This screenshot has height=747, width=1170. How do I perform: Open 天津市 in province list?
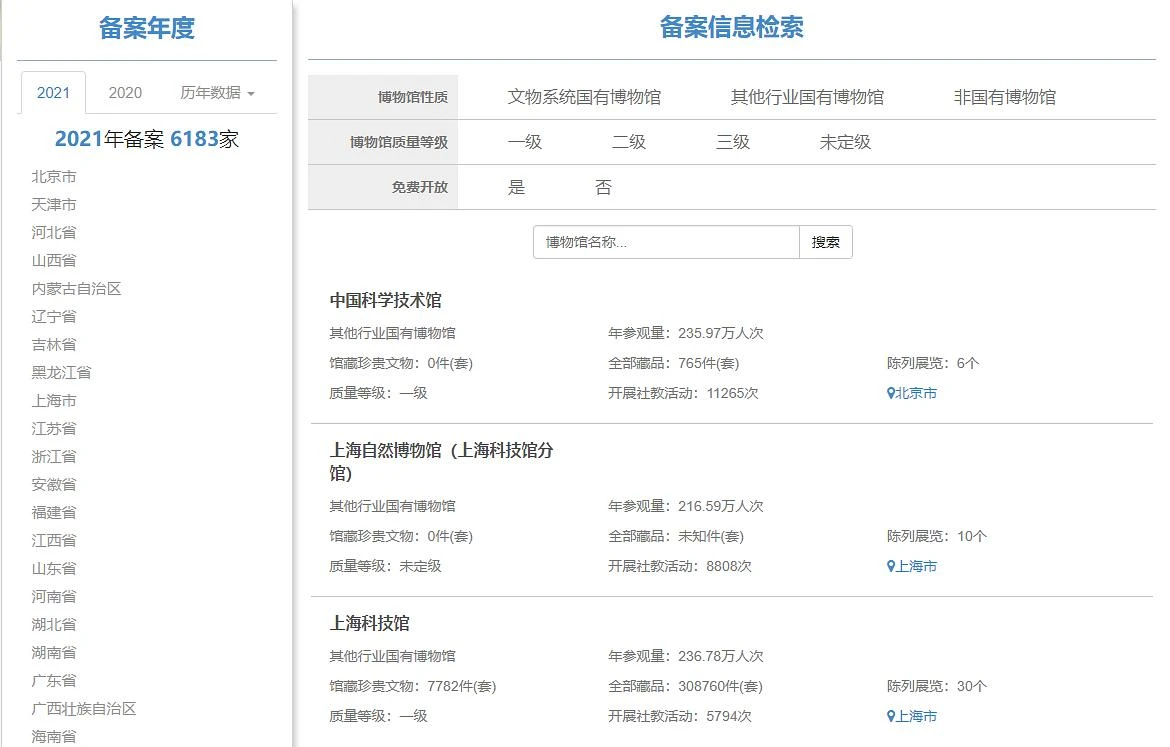pyautogui.click(x=54, y=204)
